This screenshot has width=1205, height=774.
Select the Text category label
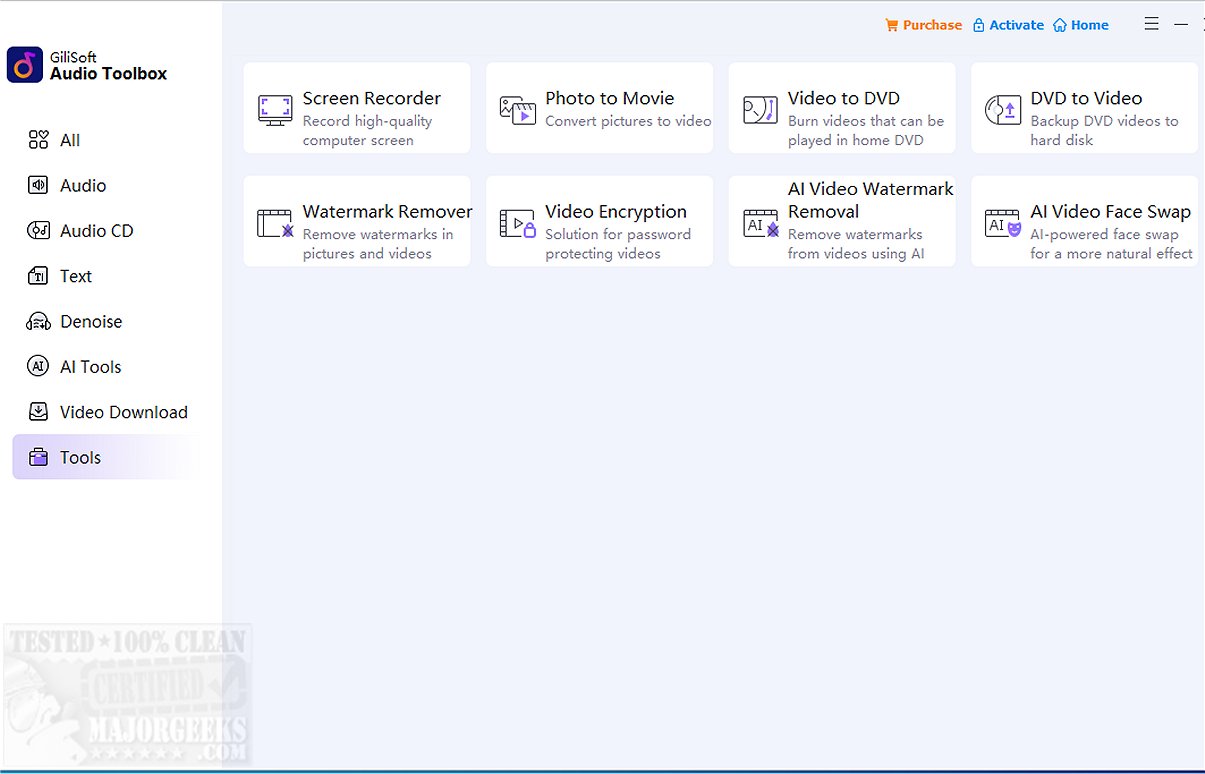click(x=76, y=276)
